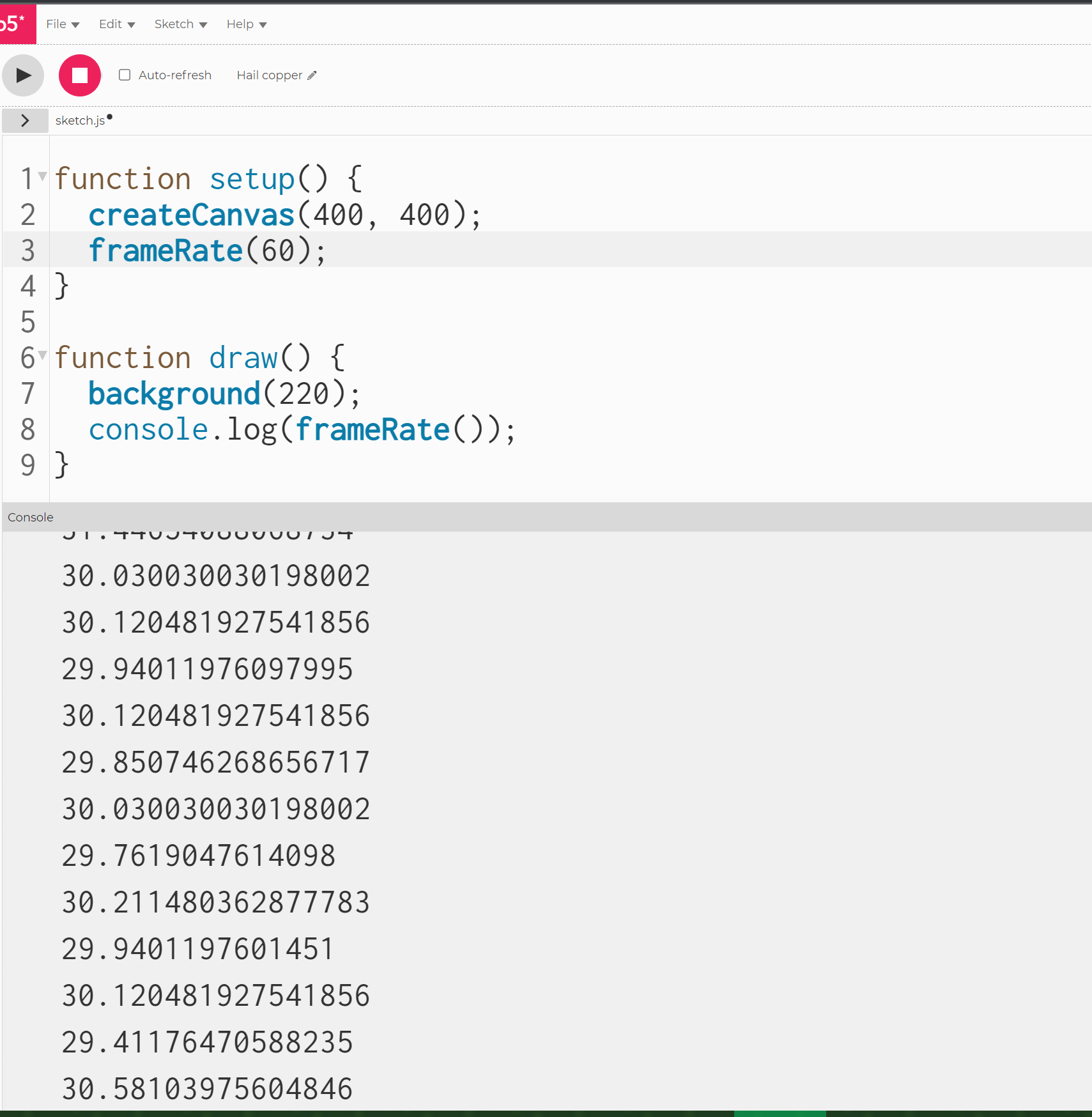The image size is (1092, 1117).
Task: Open the File menu
Action: point(62,24)
